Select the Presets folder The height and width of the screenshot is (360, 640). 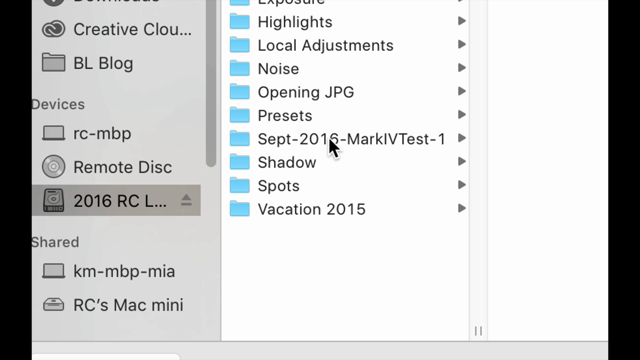[345, 116]
